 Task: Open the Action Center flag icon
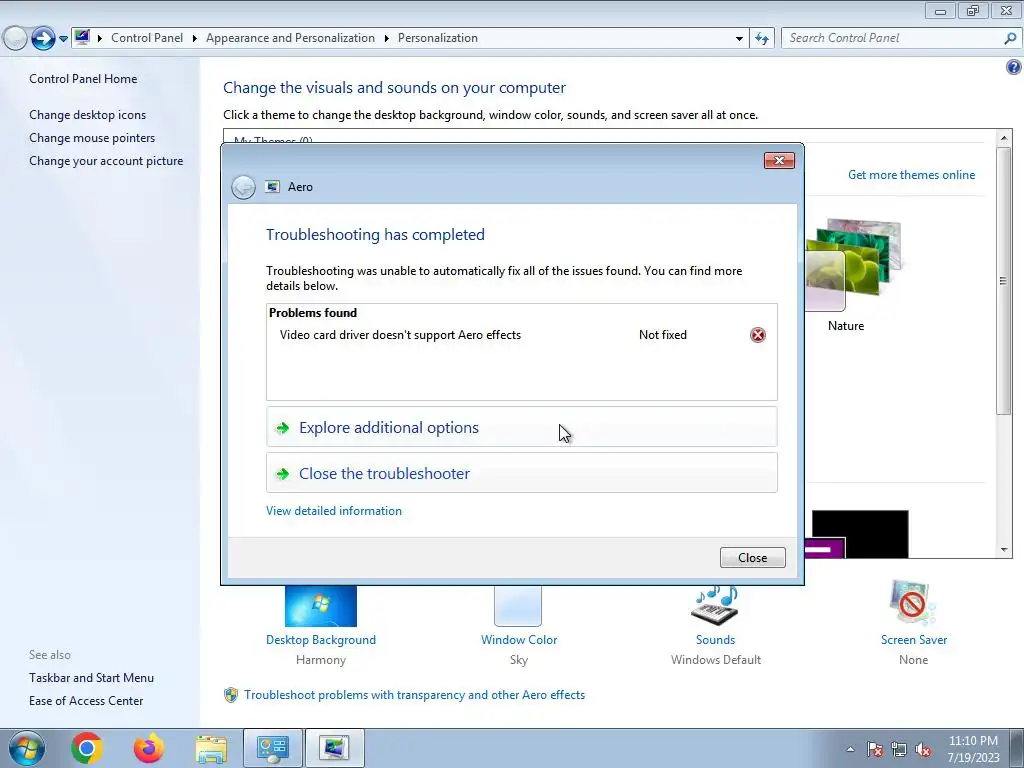(x=875, y=749)
